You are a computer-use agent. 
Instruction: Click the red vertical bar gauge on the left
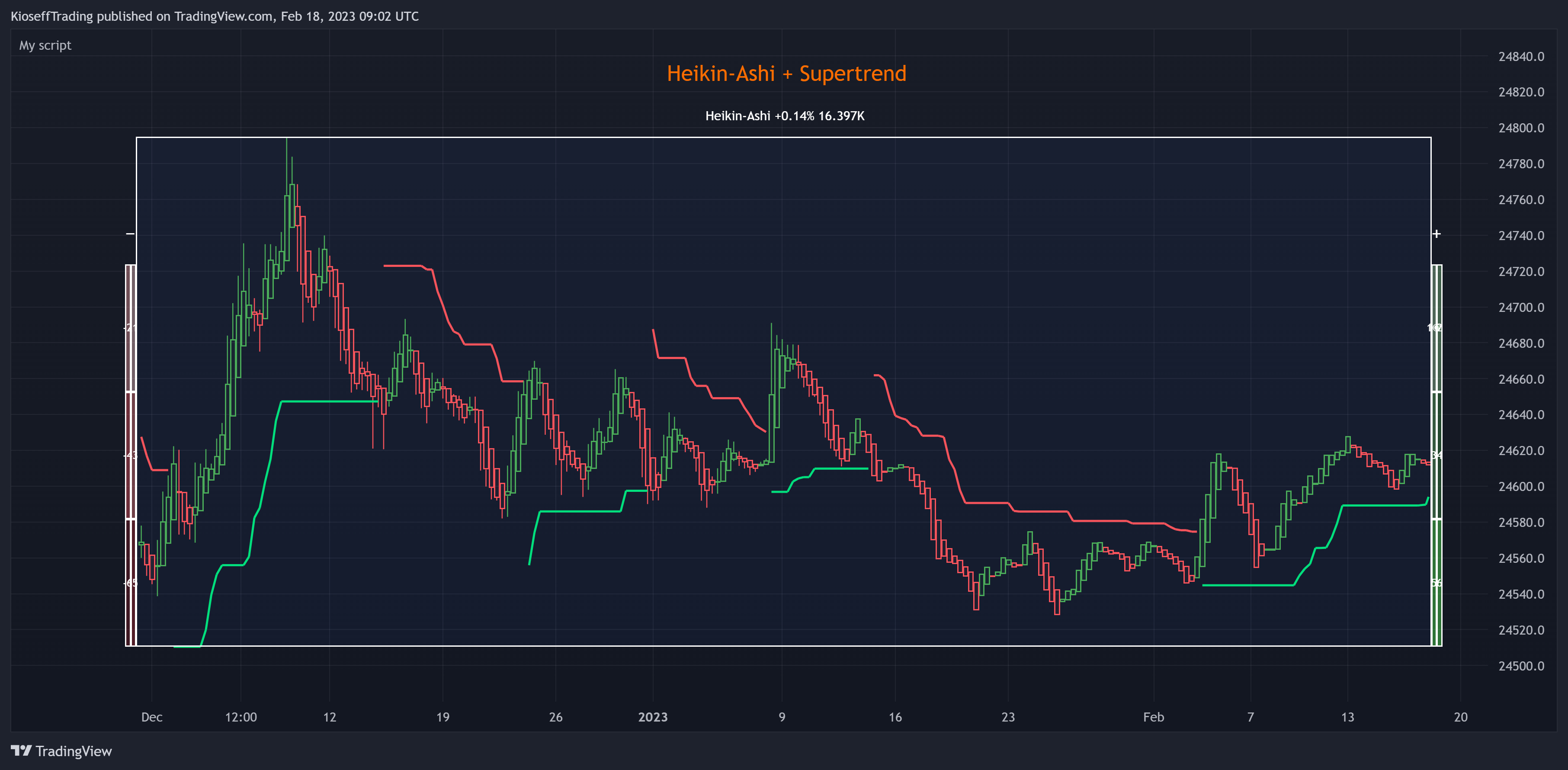(131, 456)
